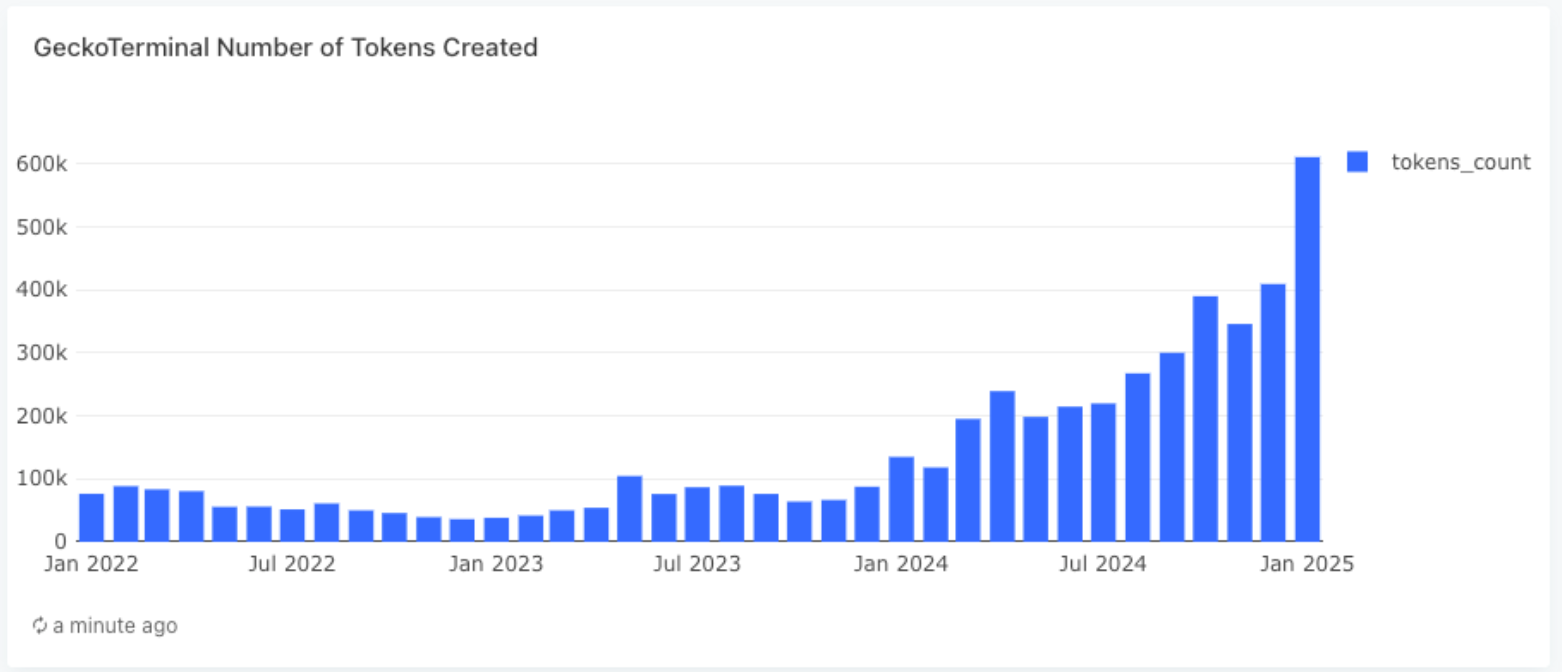
Task: Click the refresh icon beside 'a minute ago'
Action: click(40, 626)
